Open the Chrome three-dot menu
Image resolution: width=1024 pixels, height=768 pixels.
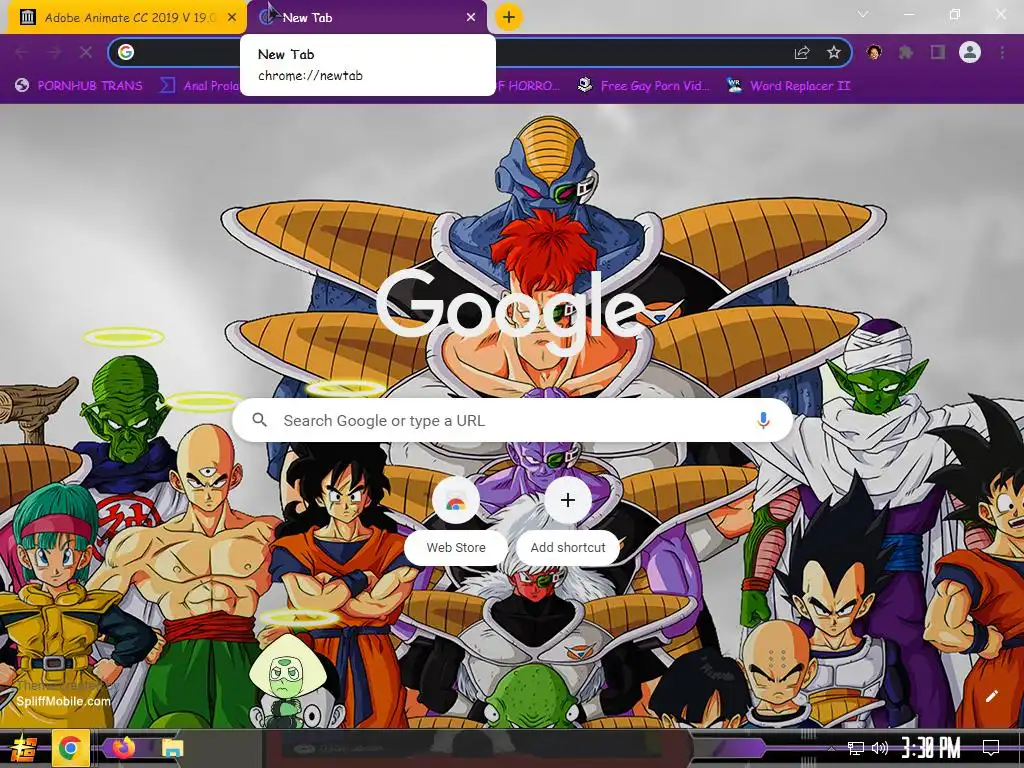click(x=1002, y=52)
